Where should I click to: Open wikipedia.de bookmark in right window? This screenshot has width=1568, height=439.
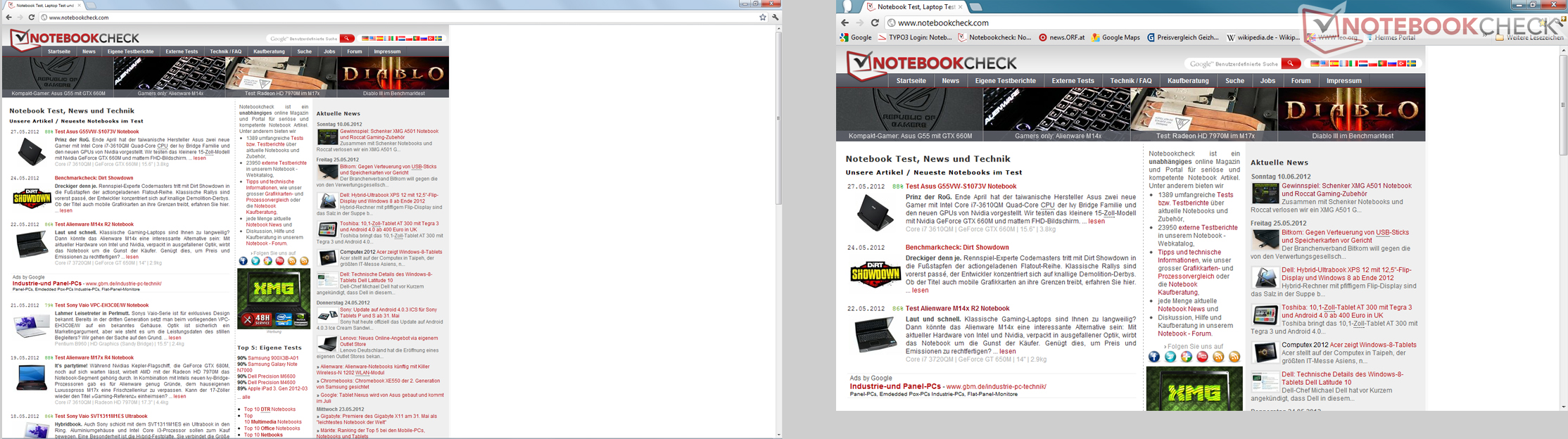pos(1263,37)
